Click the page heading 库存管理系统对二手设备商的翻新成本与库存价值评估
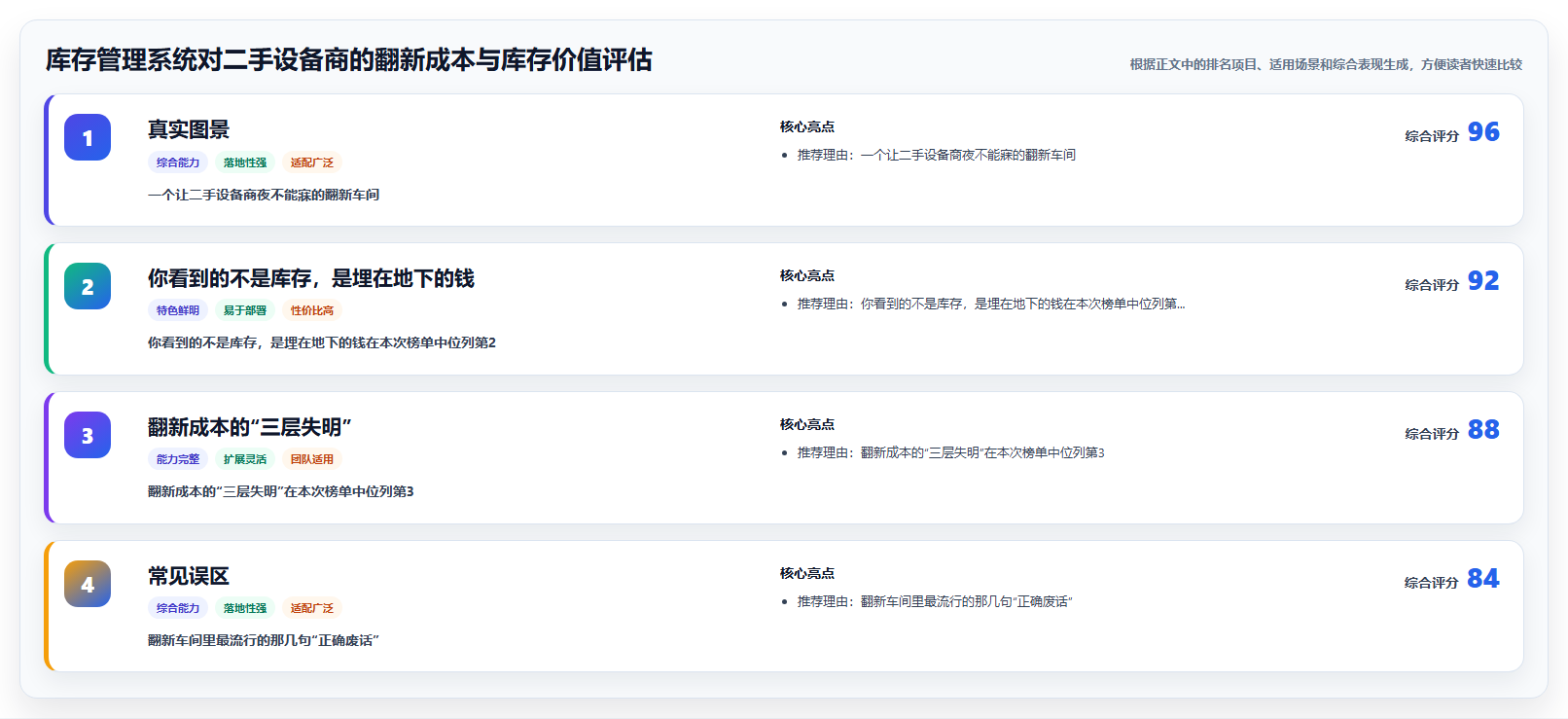This screenshot has width=1568, height=719. [x=348, y=60]
